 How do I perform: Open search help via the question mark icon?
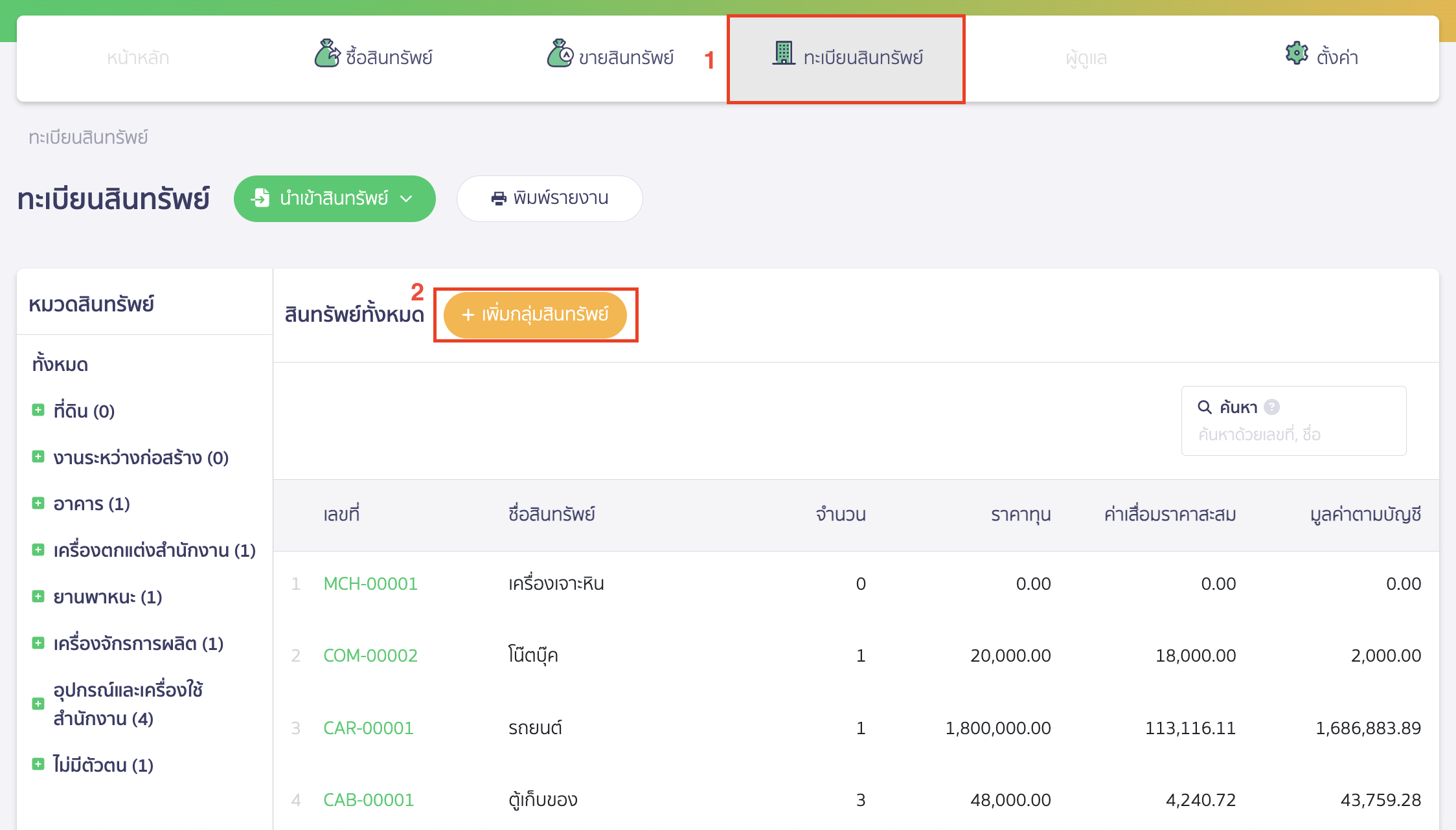tap(1273, 407)
